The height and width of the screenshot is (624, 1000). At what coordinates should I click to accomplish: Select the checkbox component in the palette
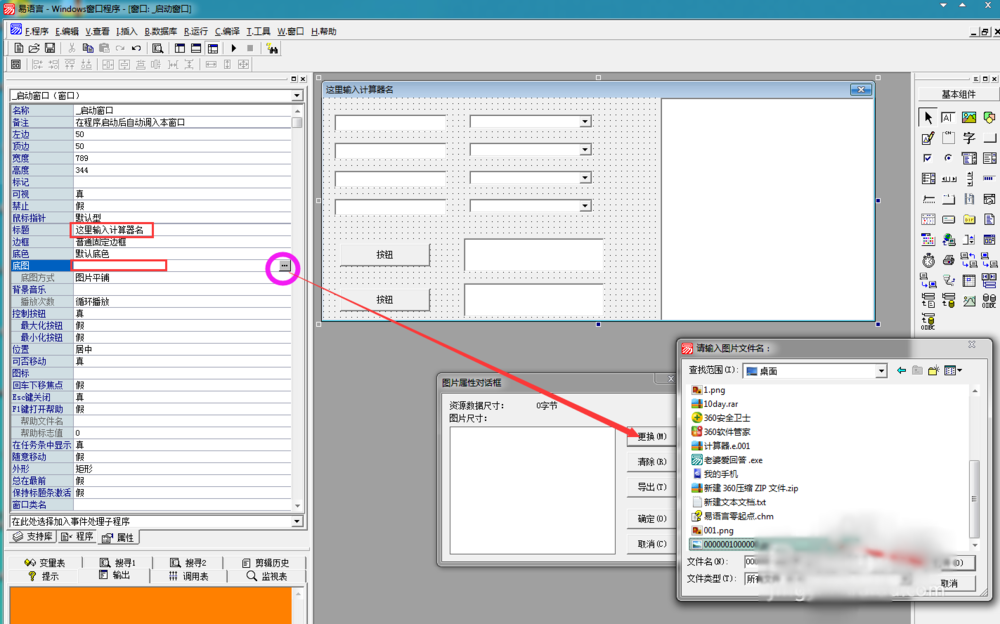(927, 158)
